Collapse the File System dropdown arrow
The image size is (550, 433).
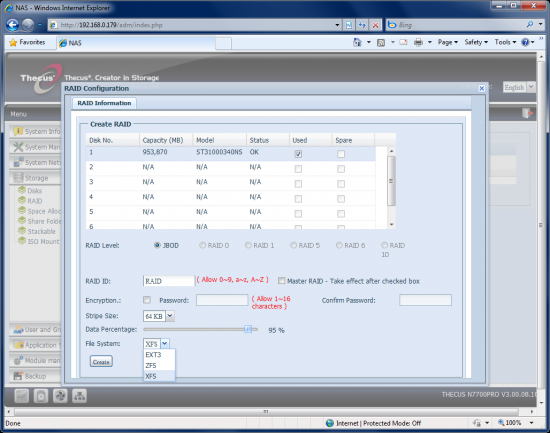(x=165, y=344)
